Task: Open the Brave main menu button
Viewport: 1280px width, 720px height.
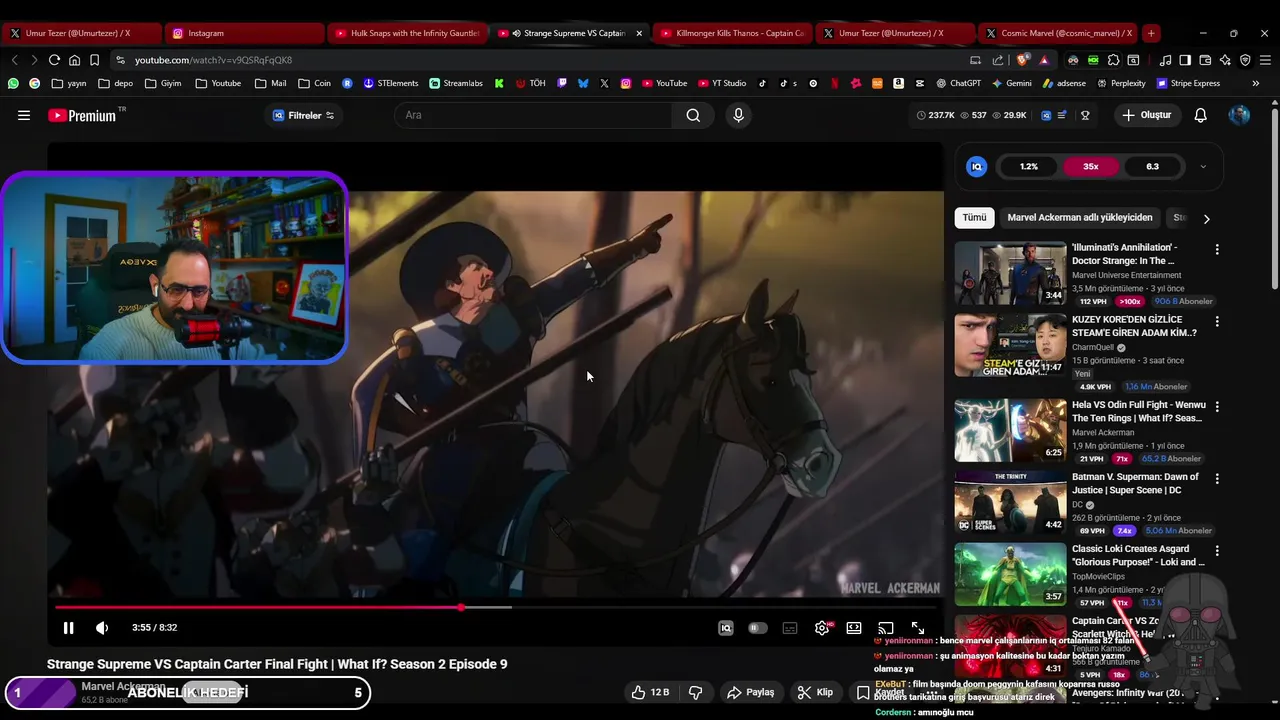Action: [1264, 60]
